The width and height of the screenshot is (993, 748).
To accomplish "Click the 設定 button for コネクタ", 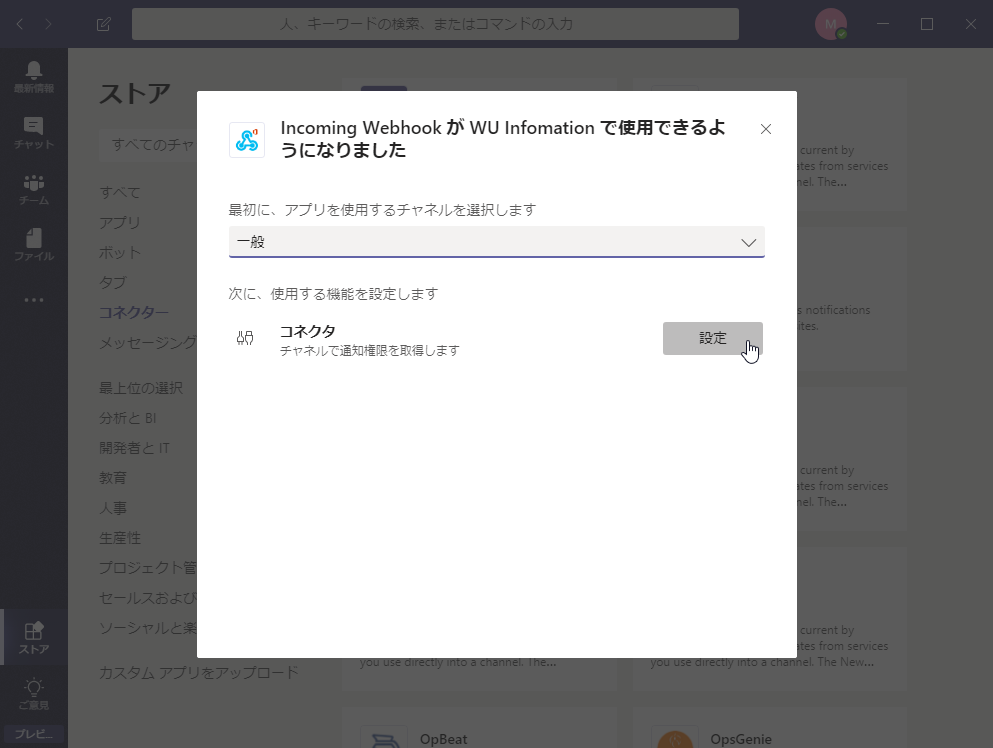I will [712, 338].
